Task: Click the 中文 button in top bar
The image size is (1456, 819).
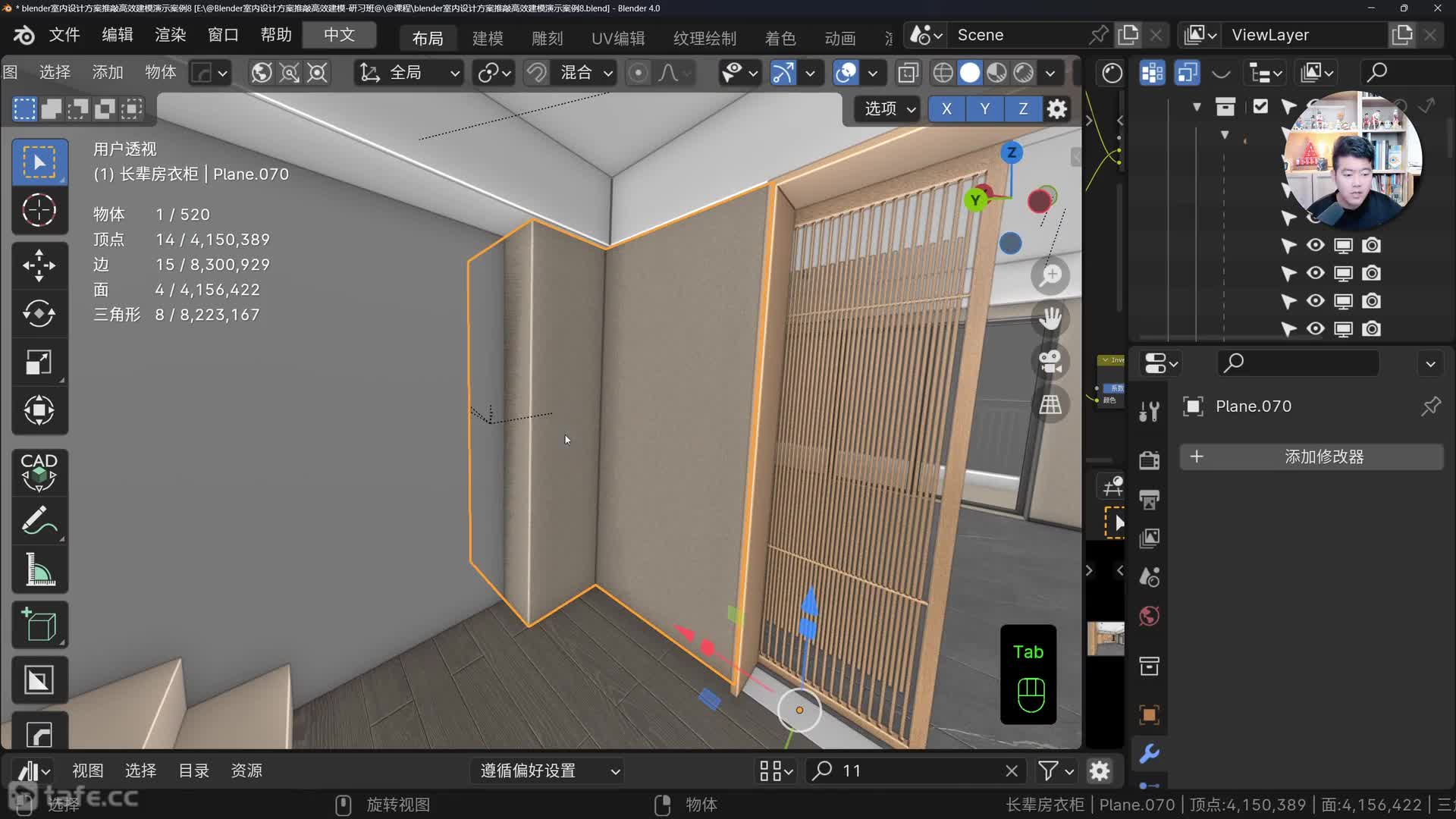Action: (x=339, y=35)
